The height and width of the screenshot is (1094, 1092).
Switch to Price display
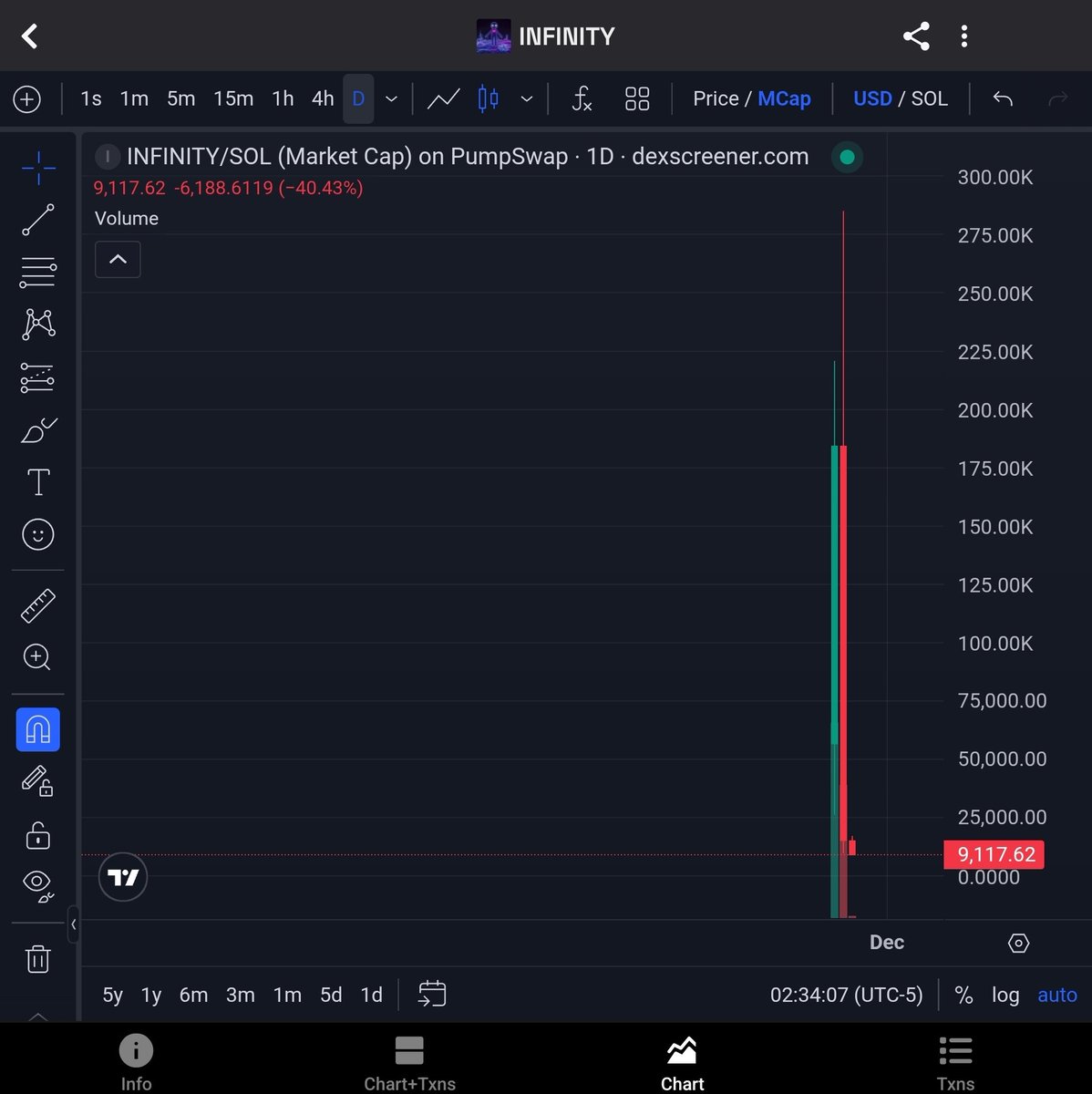coord(716,98)
